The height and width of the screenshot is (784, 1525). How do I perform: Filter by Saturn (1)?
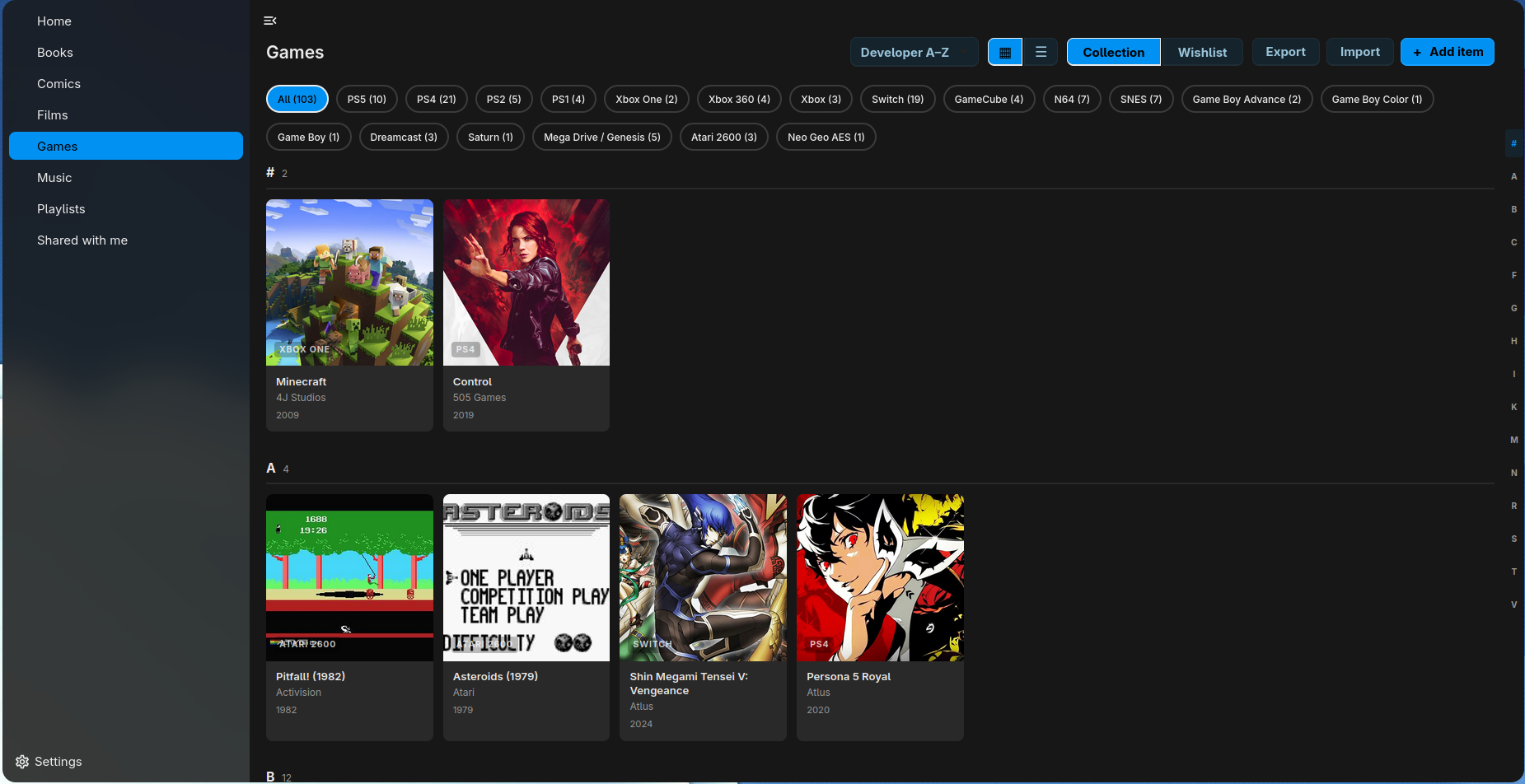click(x=490, y=137)
